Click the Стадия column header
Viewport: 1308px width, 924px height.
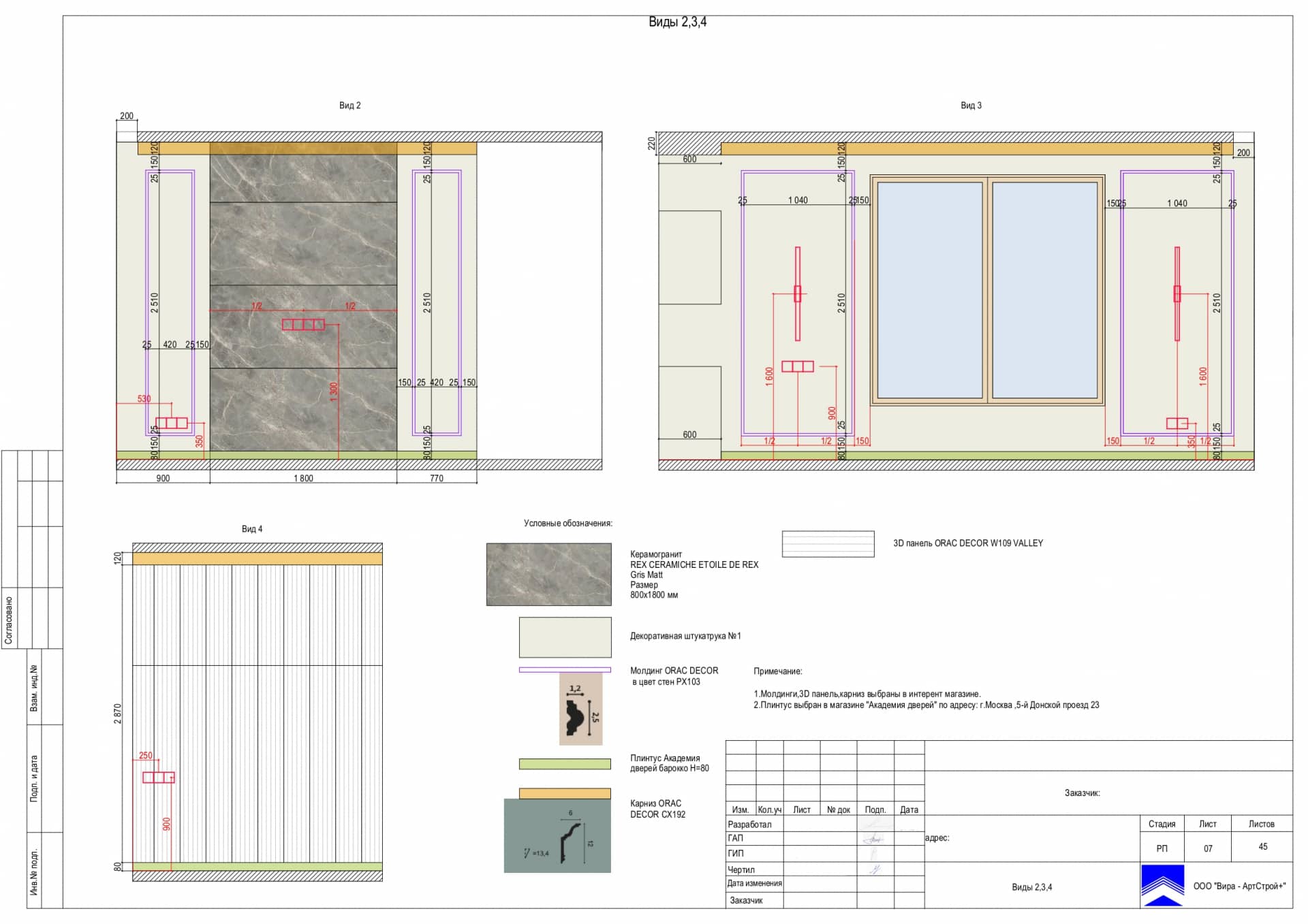pos(1162,824)
